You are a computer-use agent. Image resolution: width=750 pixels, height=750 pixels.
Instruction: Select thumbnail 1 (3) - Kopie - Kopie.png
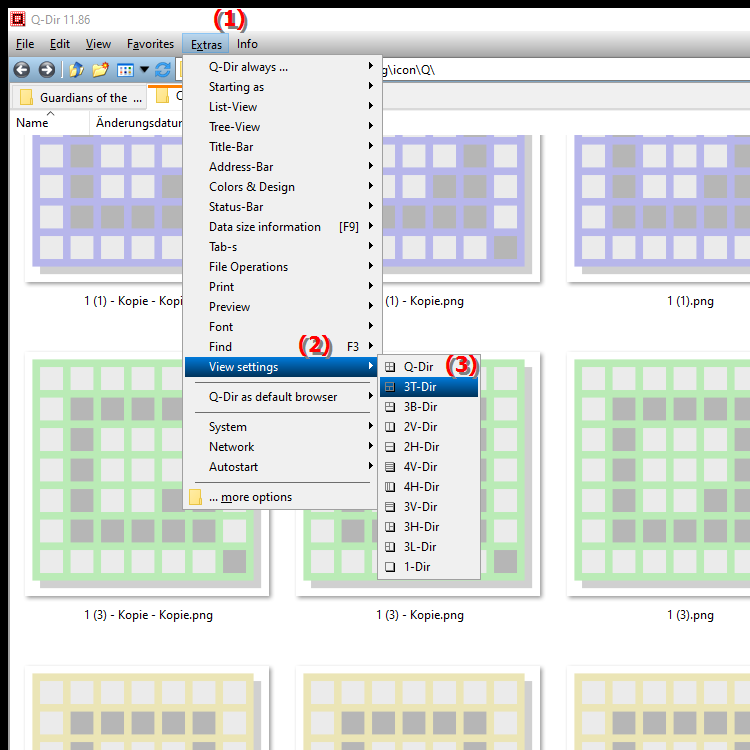[x=147, y=474]
